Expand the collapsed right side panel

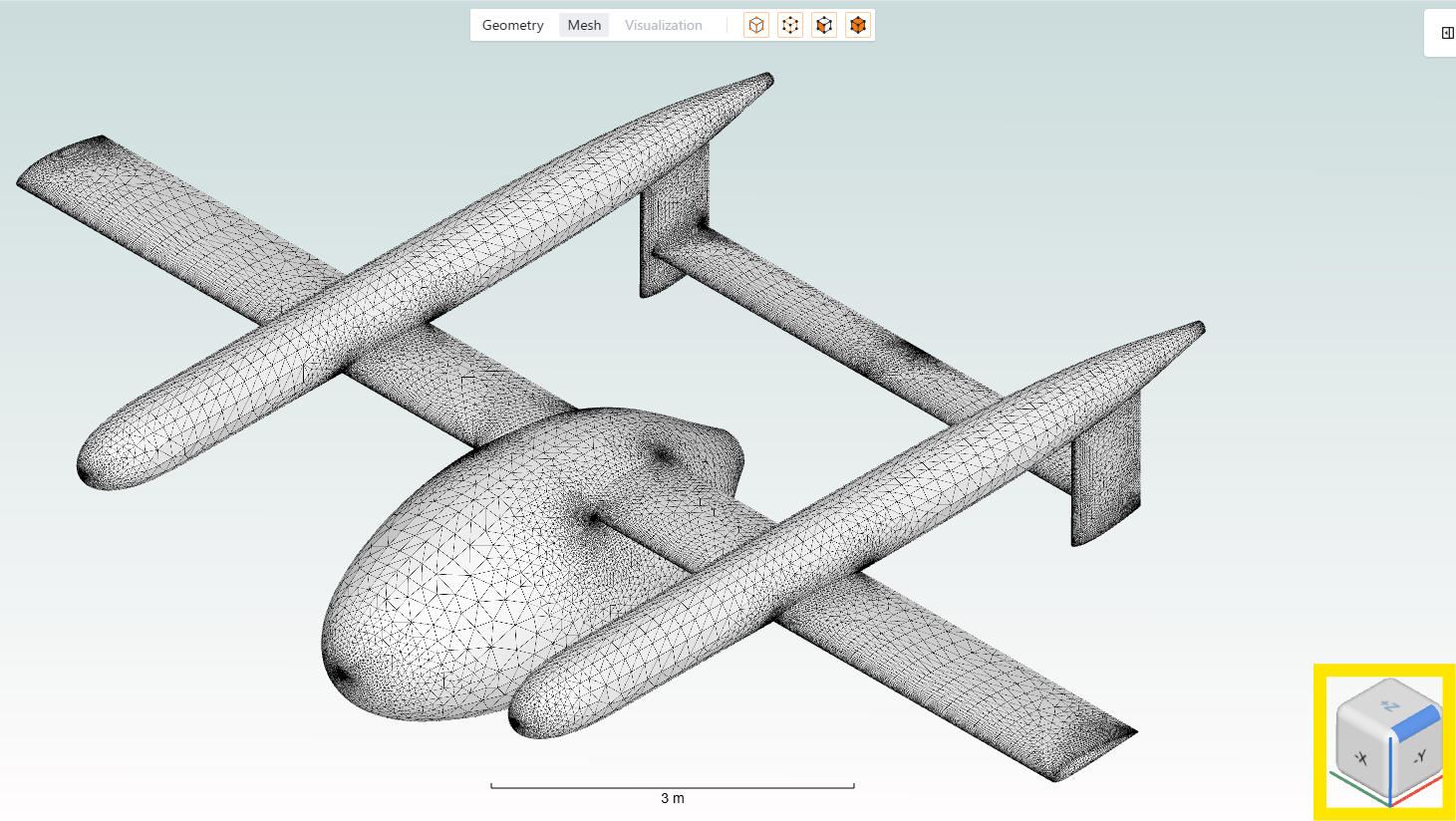(1447, 33)
